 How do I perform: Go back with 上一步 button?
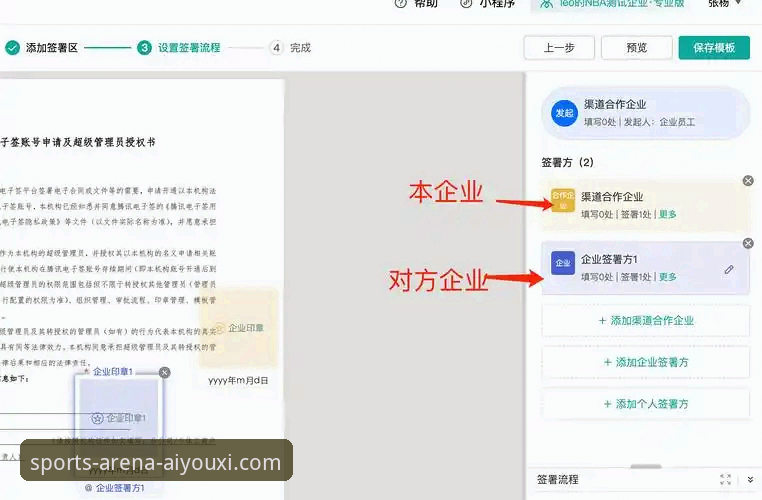tap(559, 48)
